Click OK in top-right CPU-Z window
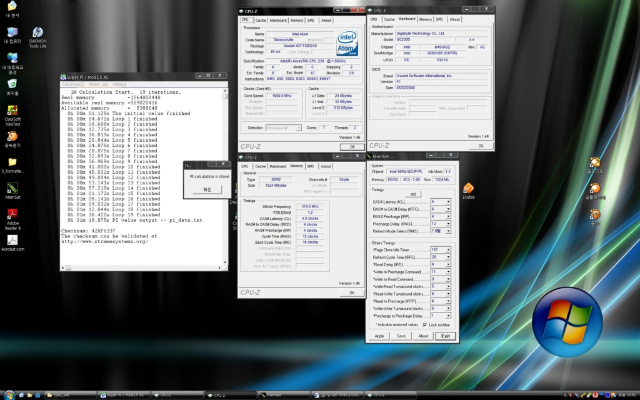The image size is (640, 400). 481,146
